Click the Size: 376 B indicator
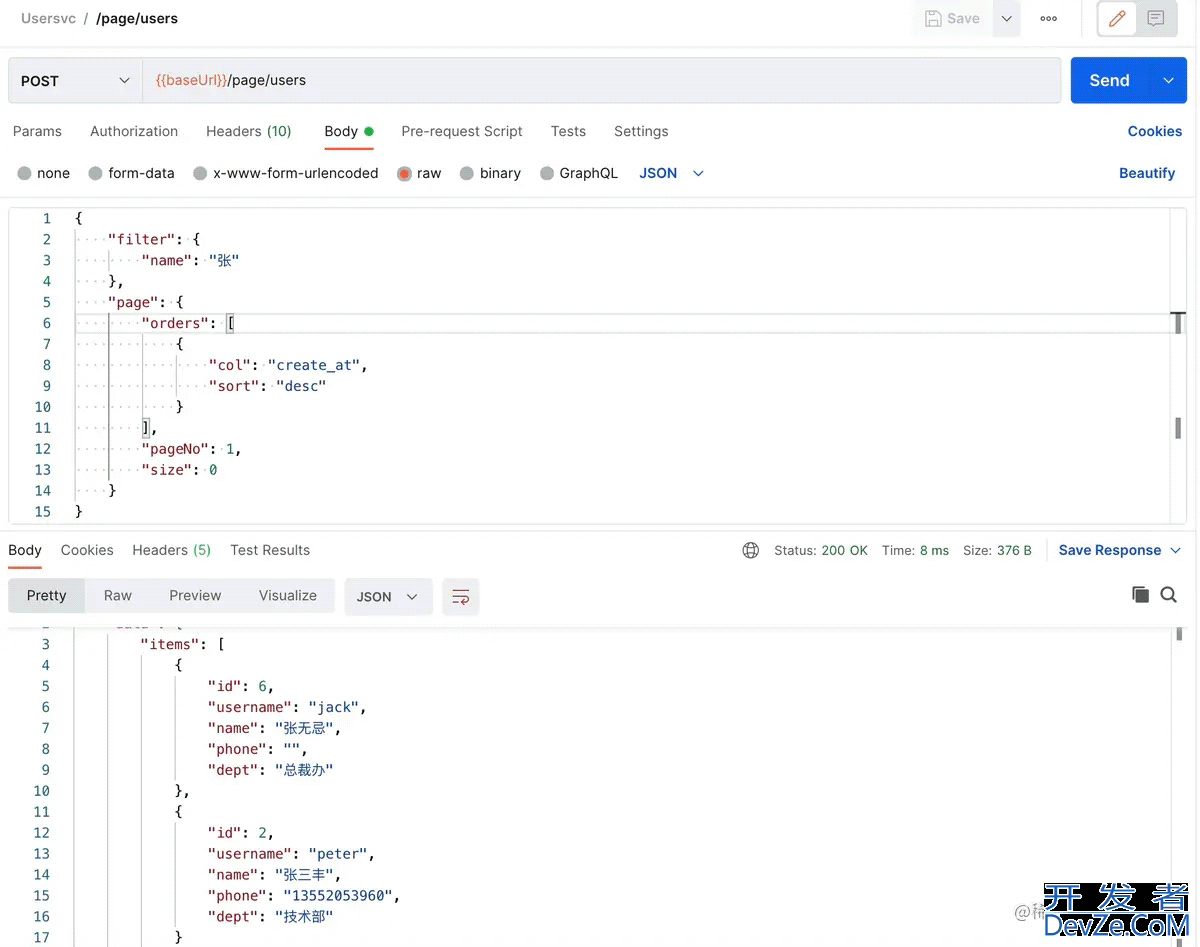Image resolution: width=1200 pixels, height=947 pixels. (x=997, y=550)
